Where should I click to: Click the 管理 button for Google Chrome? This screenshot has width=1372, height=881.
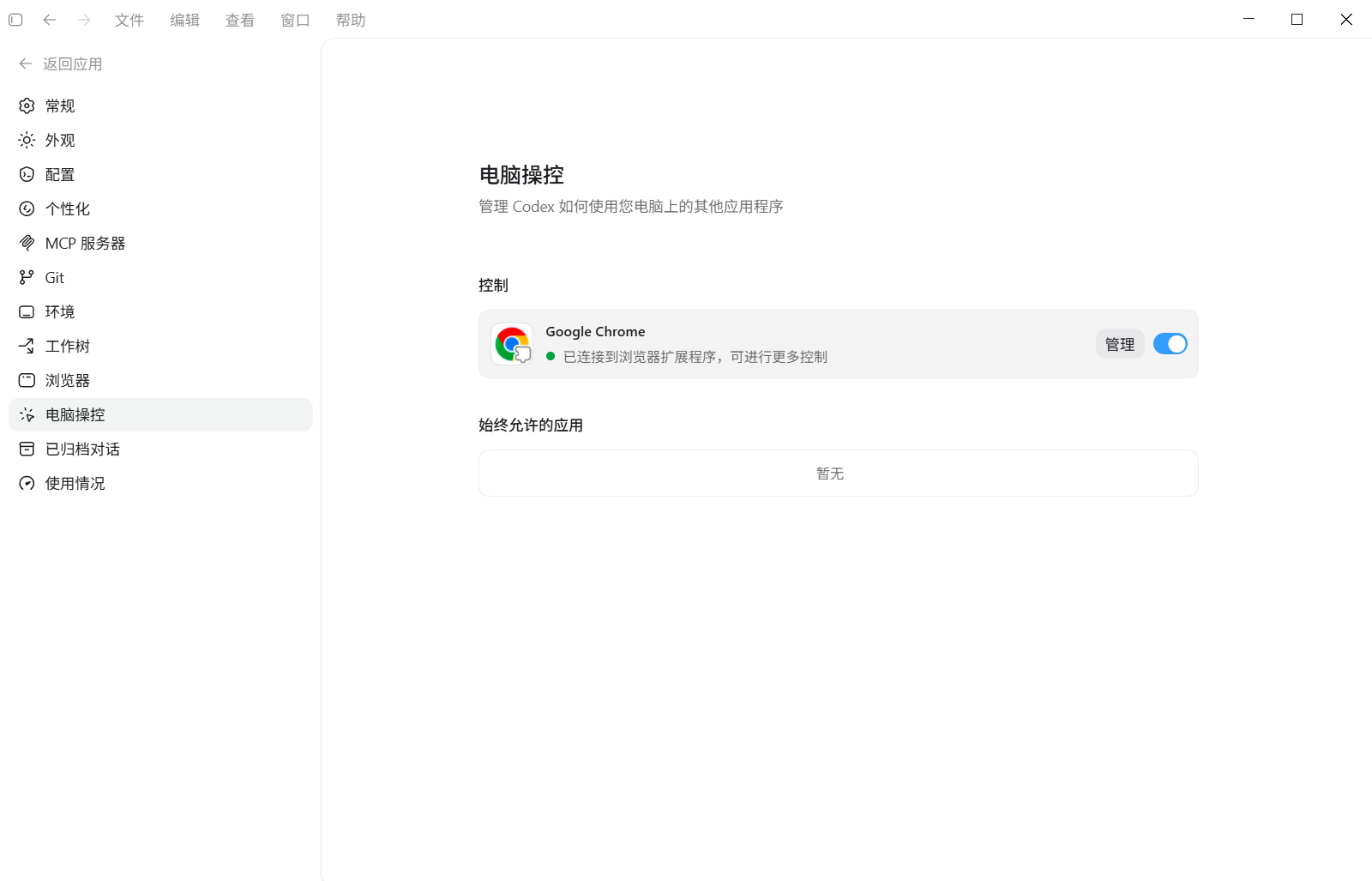pyautogui.click(x=1120, y=344)
